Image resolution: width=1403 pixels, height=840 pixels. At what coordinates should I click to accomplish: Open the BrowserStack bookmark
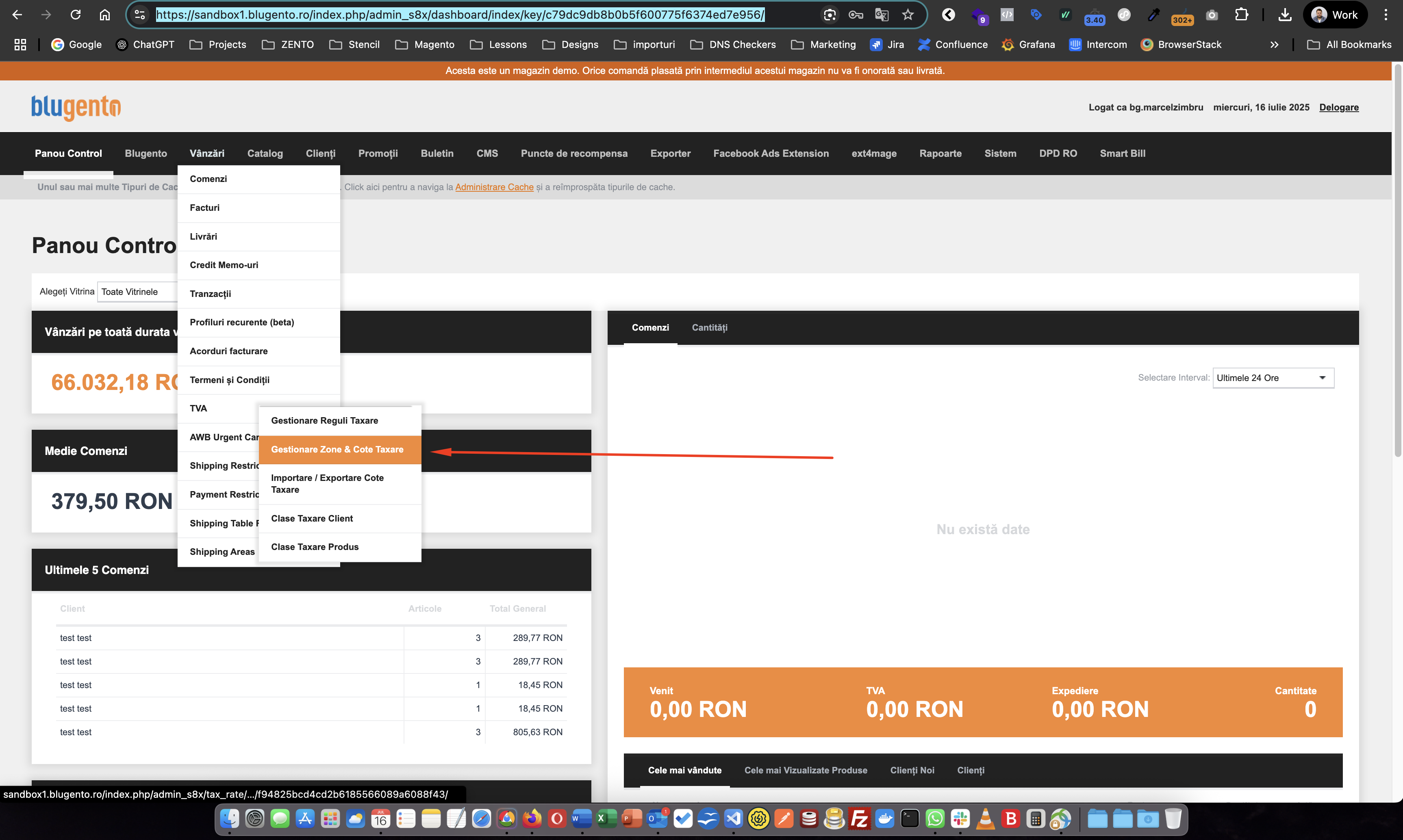(x=1181, y=44)
